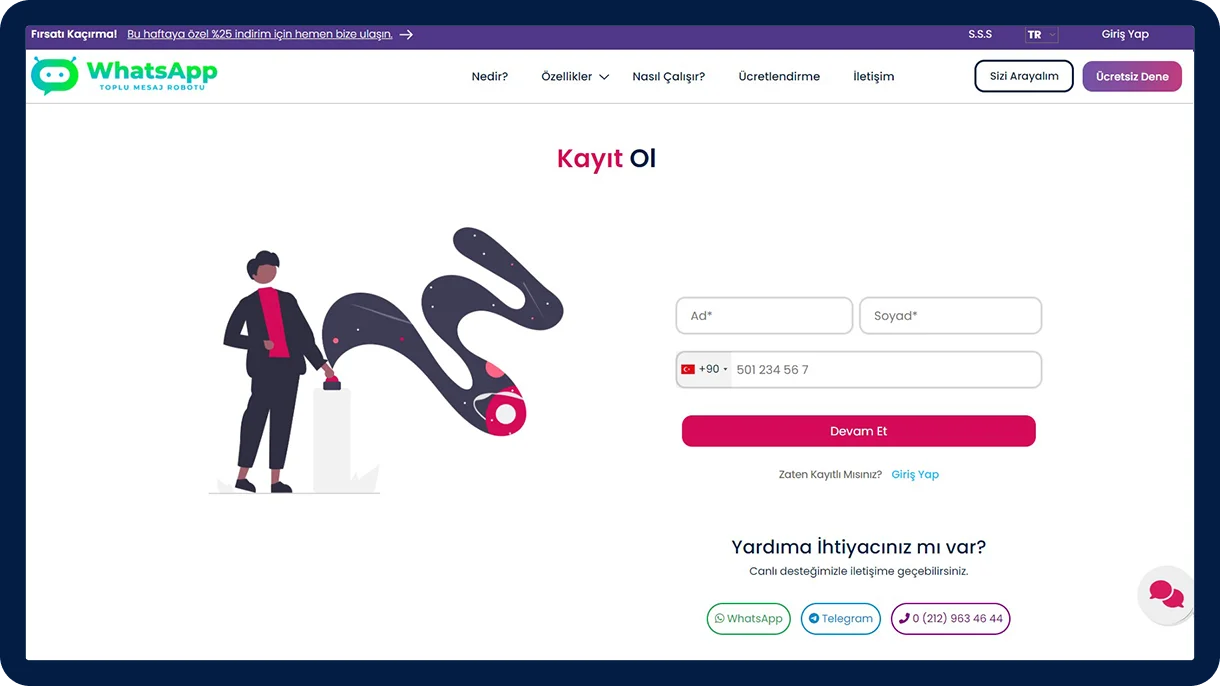Click the phone handset icon next to number
Viewport: 1220px width, 686px height.
coord(903,618)
